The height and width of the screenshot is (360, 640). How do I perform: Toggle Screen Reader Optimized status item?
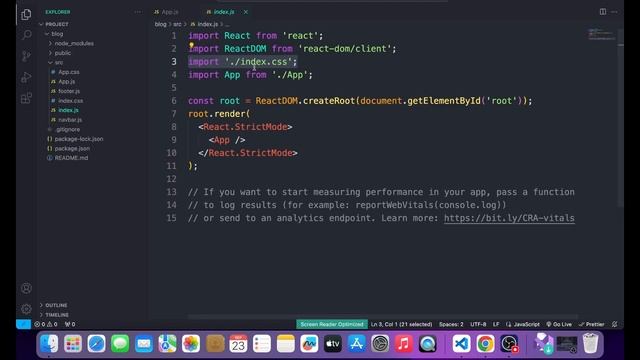tap(332, 324)
